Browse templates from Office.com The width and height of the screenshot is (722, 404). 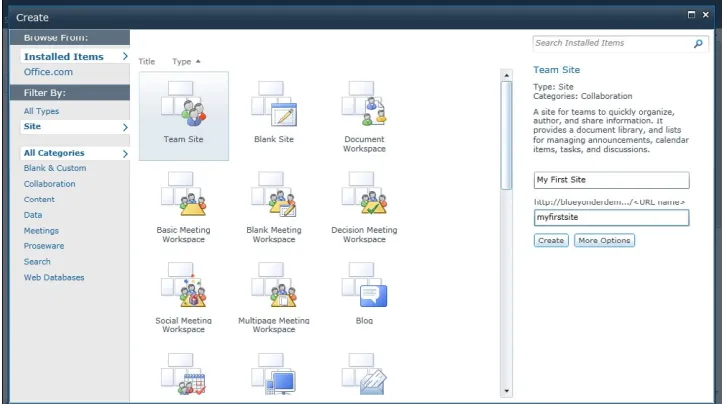point(48,72)
